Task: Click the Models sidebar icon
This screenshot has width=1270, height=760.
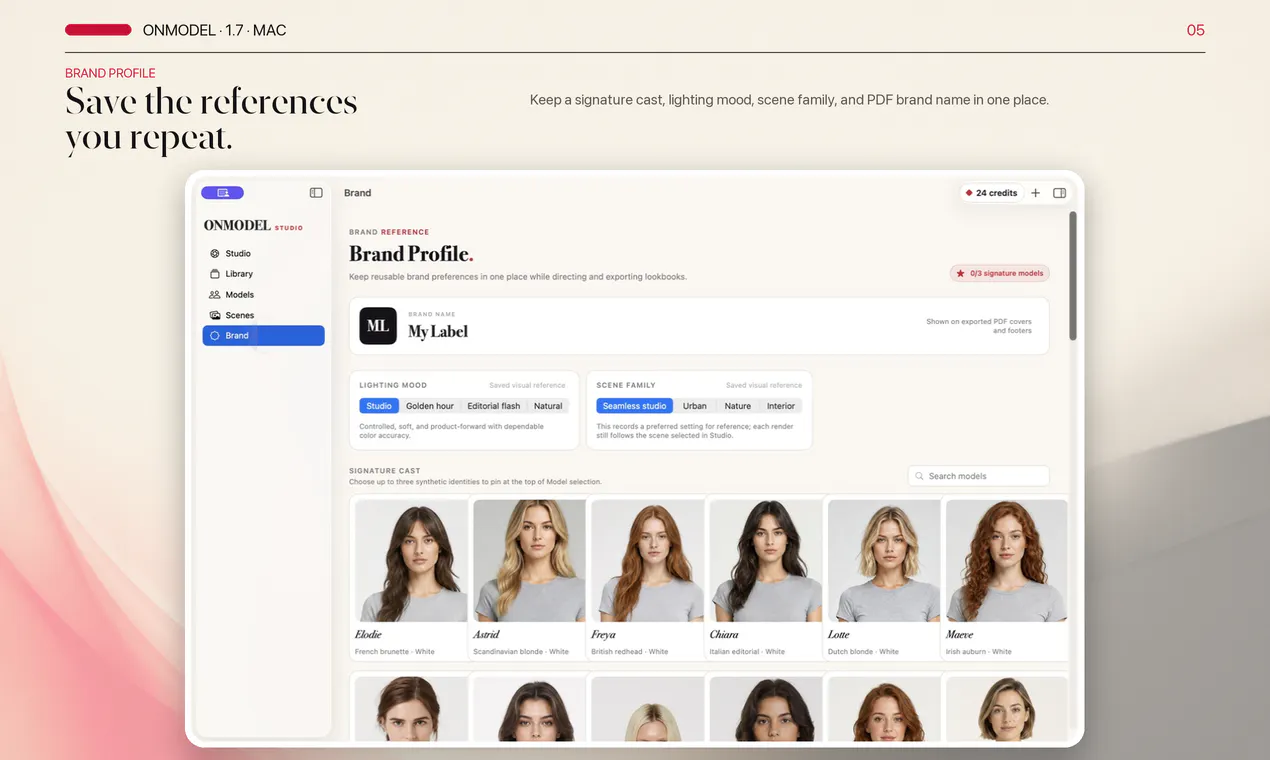Action: 215,295
